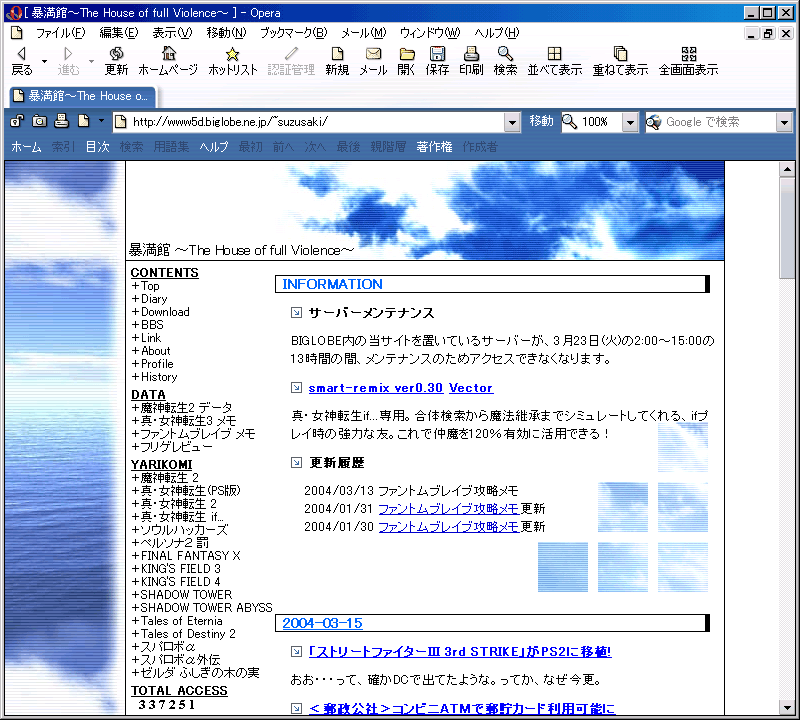Open the 郵政公社 コンビニATM news link

(x=462, y=709)
